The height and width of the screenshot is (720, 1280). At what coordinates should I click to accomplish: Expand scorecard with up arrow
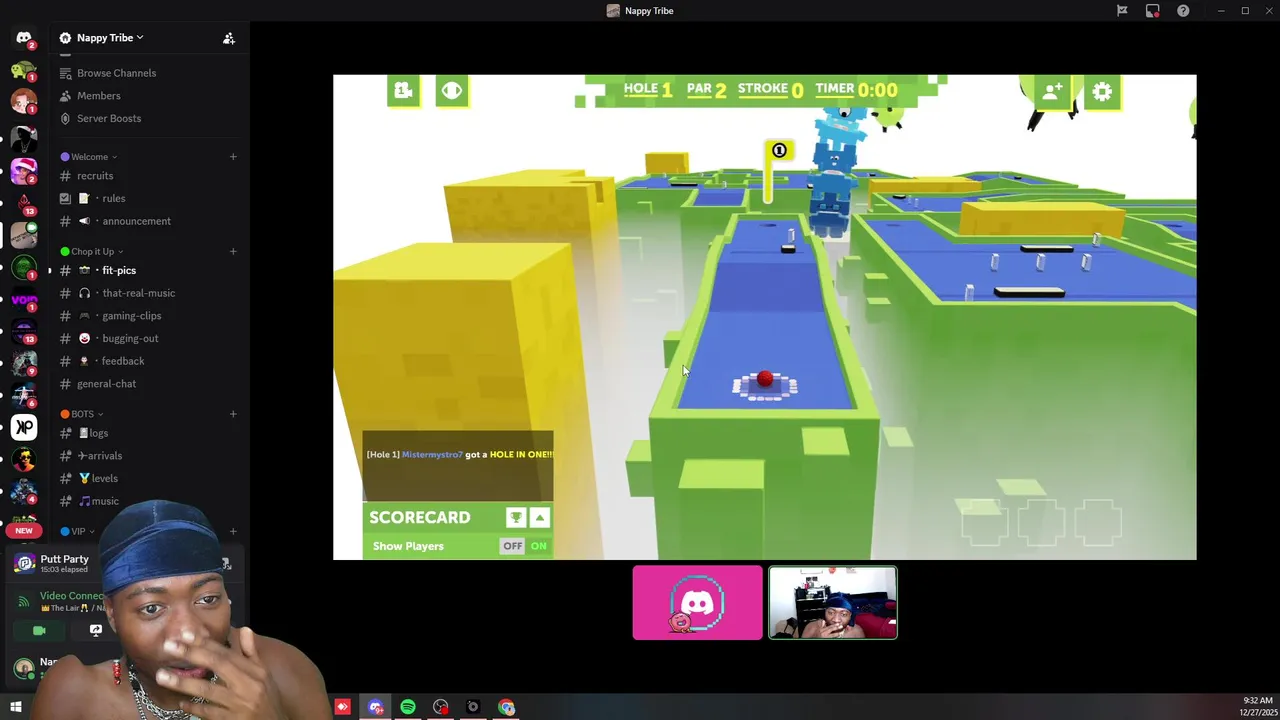point(539,517)
